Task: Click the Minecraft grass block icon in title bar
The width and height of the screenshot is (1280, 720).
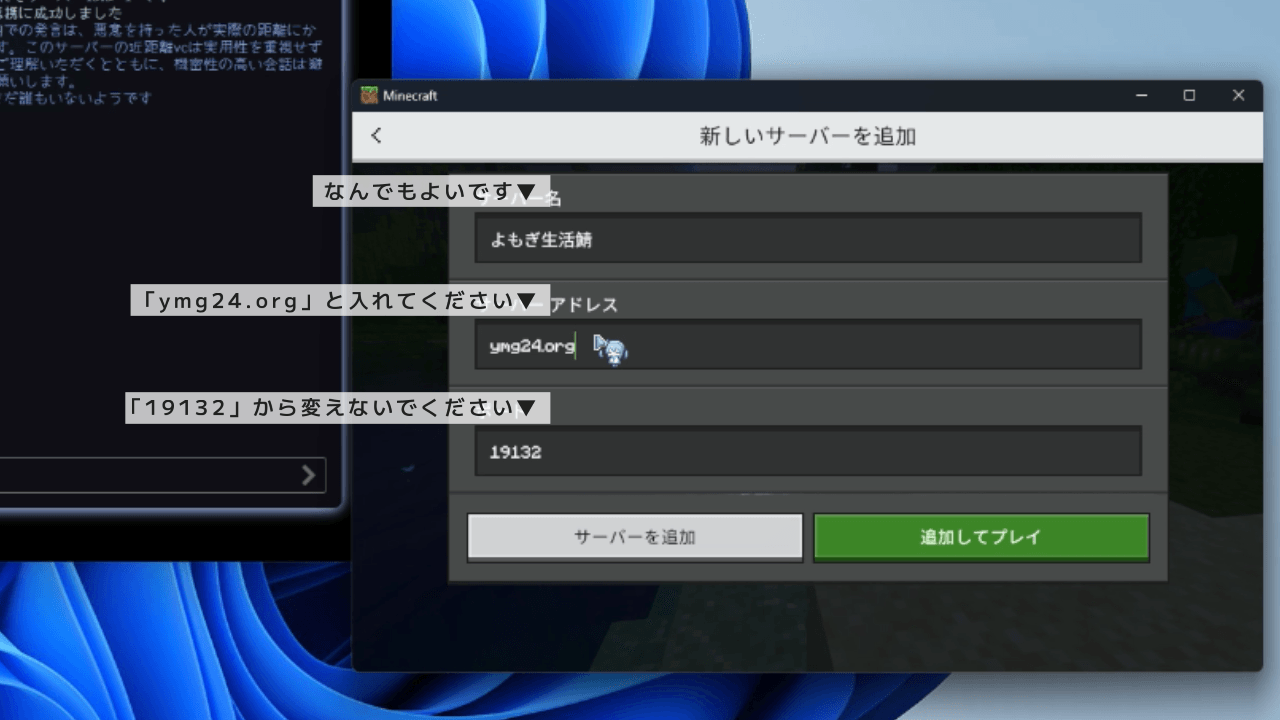Action: click(370, 96)
